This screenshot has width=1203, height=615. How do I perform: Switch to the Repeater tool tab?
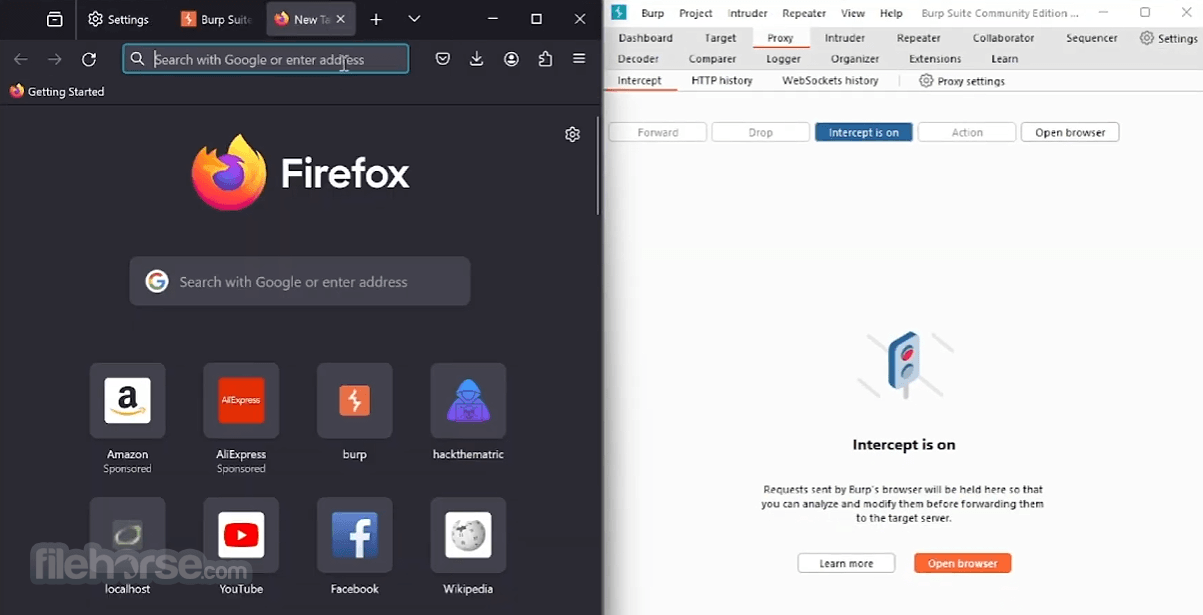point(918,38)
